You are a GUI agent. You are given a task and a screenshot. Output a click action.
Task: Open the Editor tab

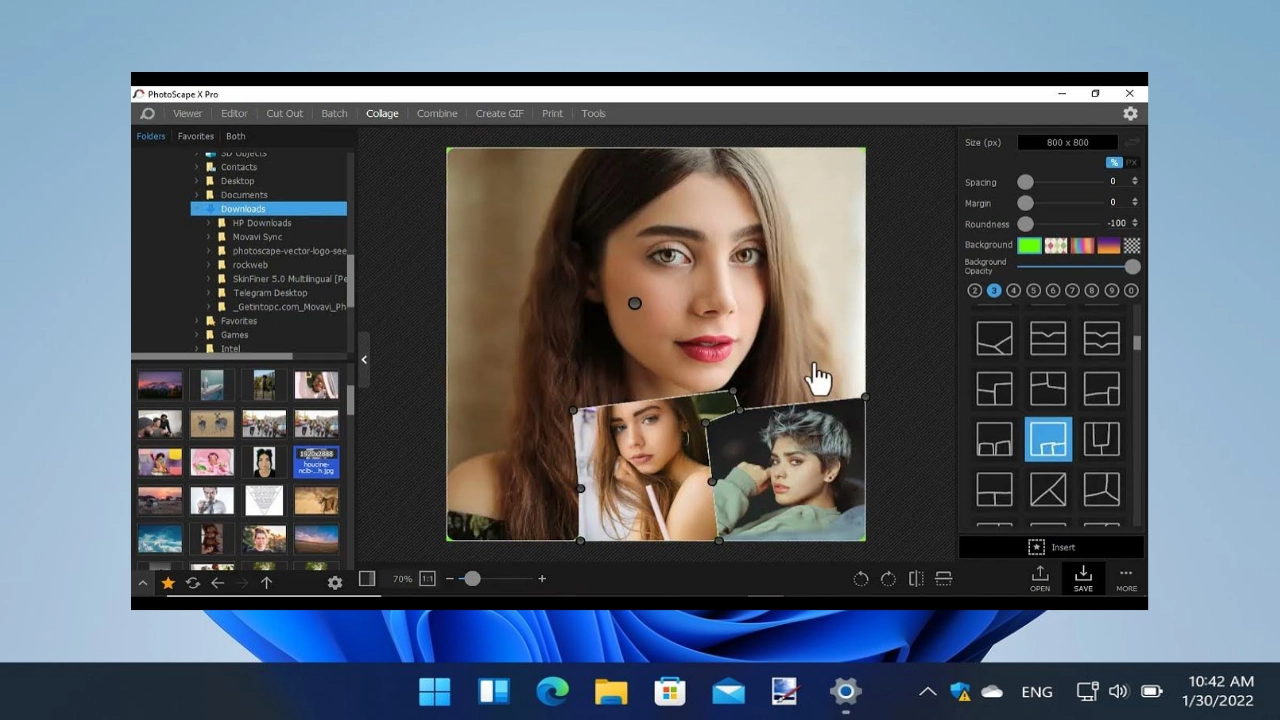tap(234, 114)
